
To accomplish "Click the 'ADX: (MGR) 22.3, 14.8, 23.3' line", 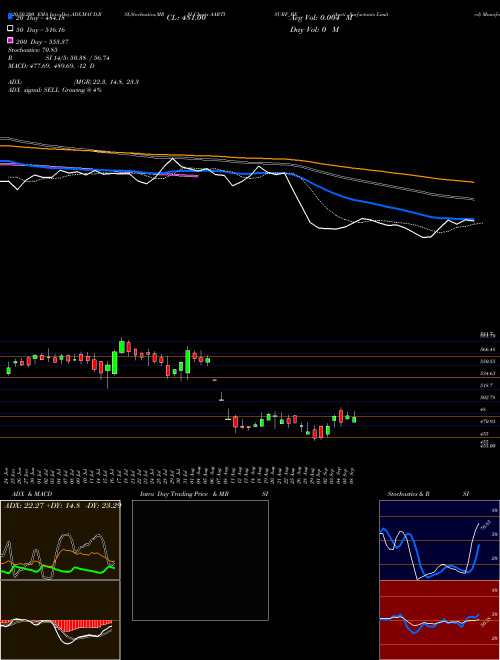I will click(74, 82).
